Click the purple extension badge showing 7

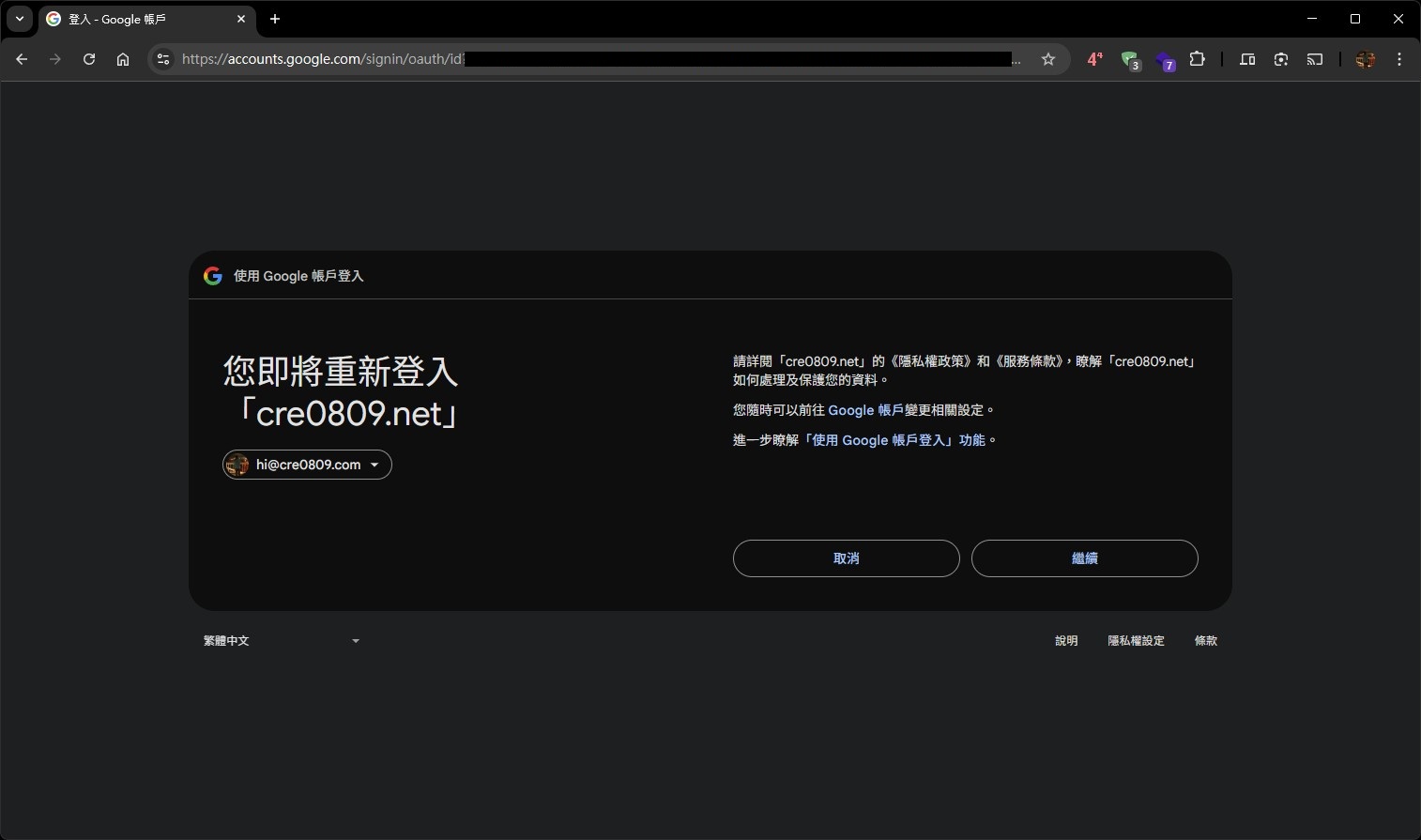click(x=1167, y=58)
